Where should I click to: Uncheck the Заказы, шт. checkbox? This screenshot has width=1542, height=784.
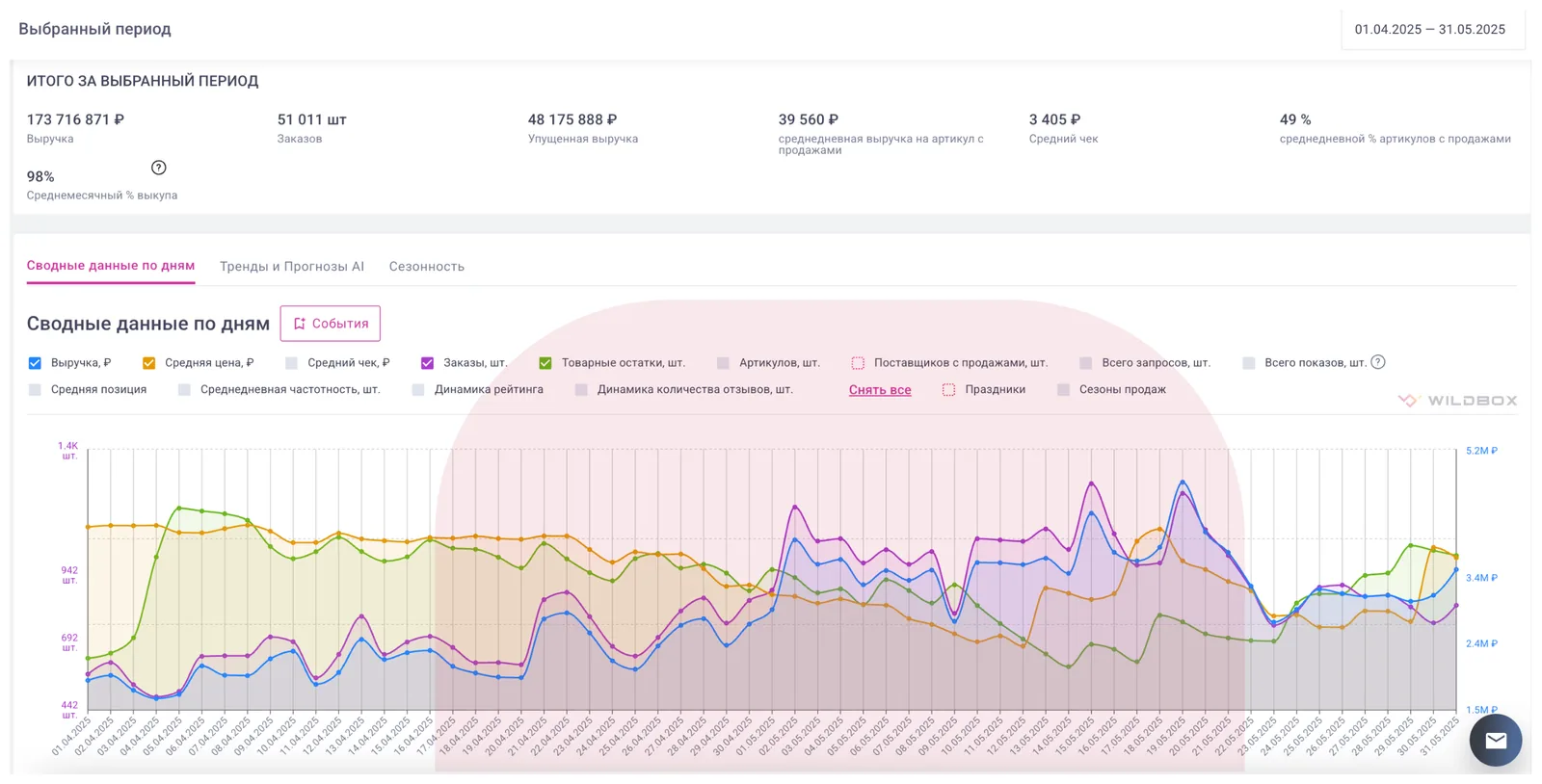427,363
